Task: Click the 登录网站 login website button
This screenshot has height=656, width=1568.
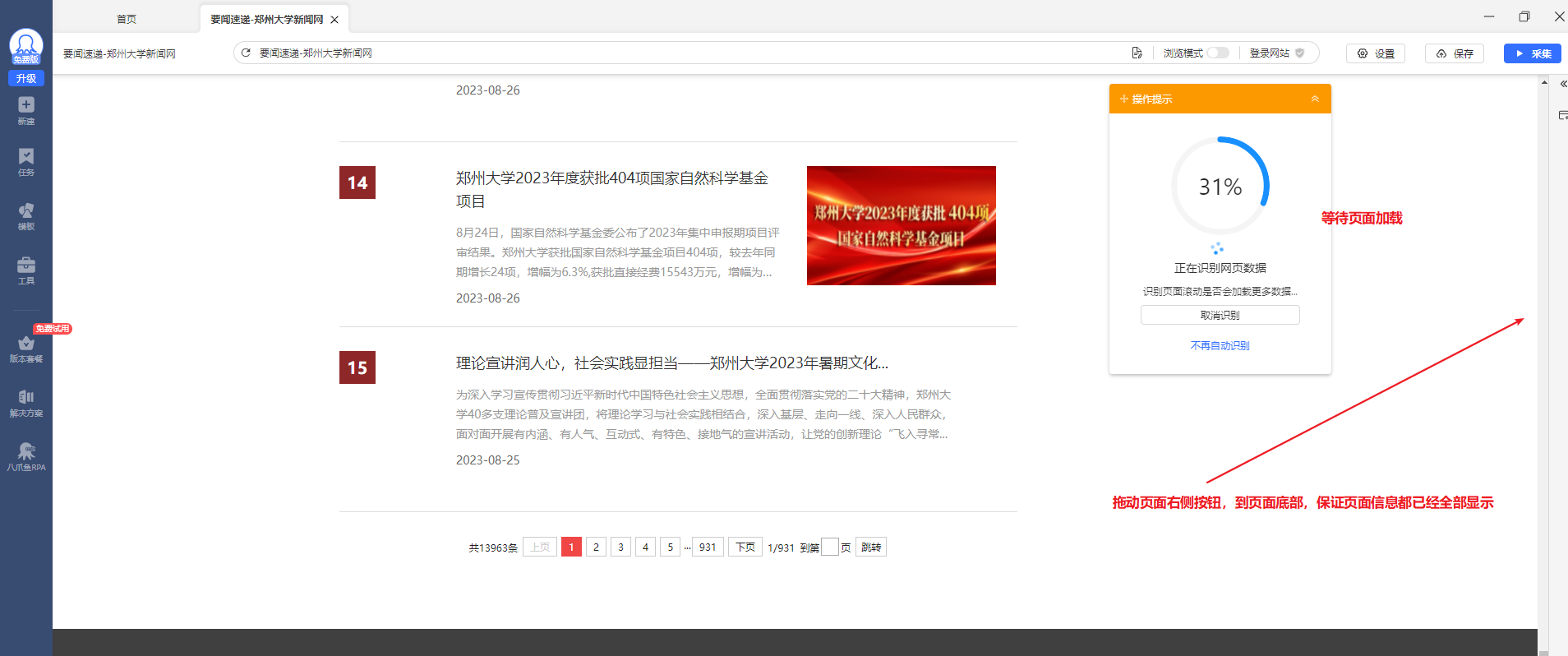Action: pyautogui.click(x=1270, y=53)
